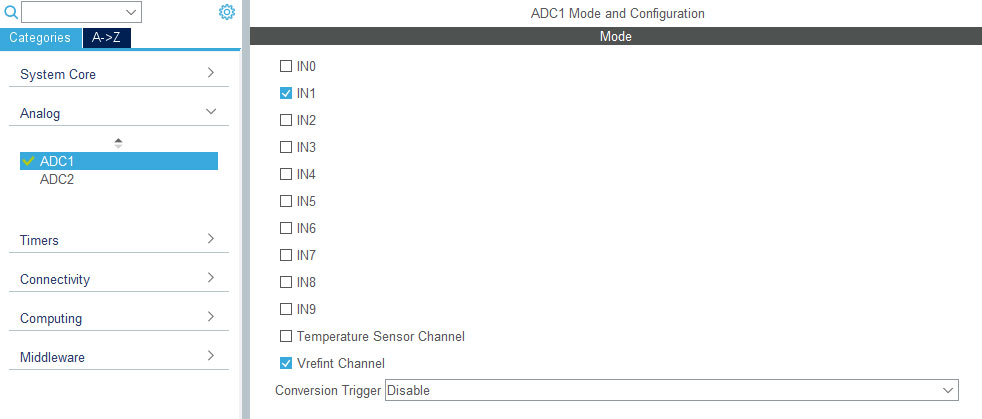Select the ADC1 peripheral item
Screen dimensions: 982x419
click(x=119, y=161)
